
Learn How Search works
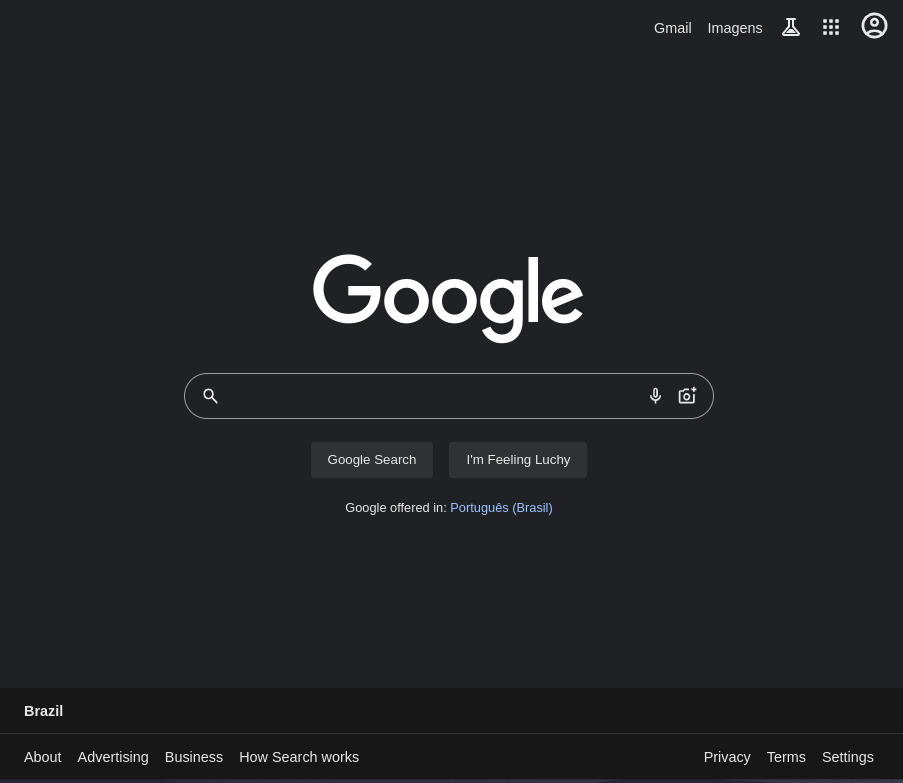pos(298,757)
